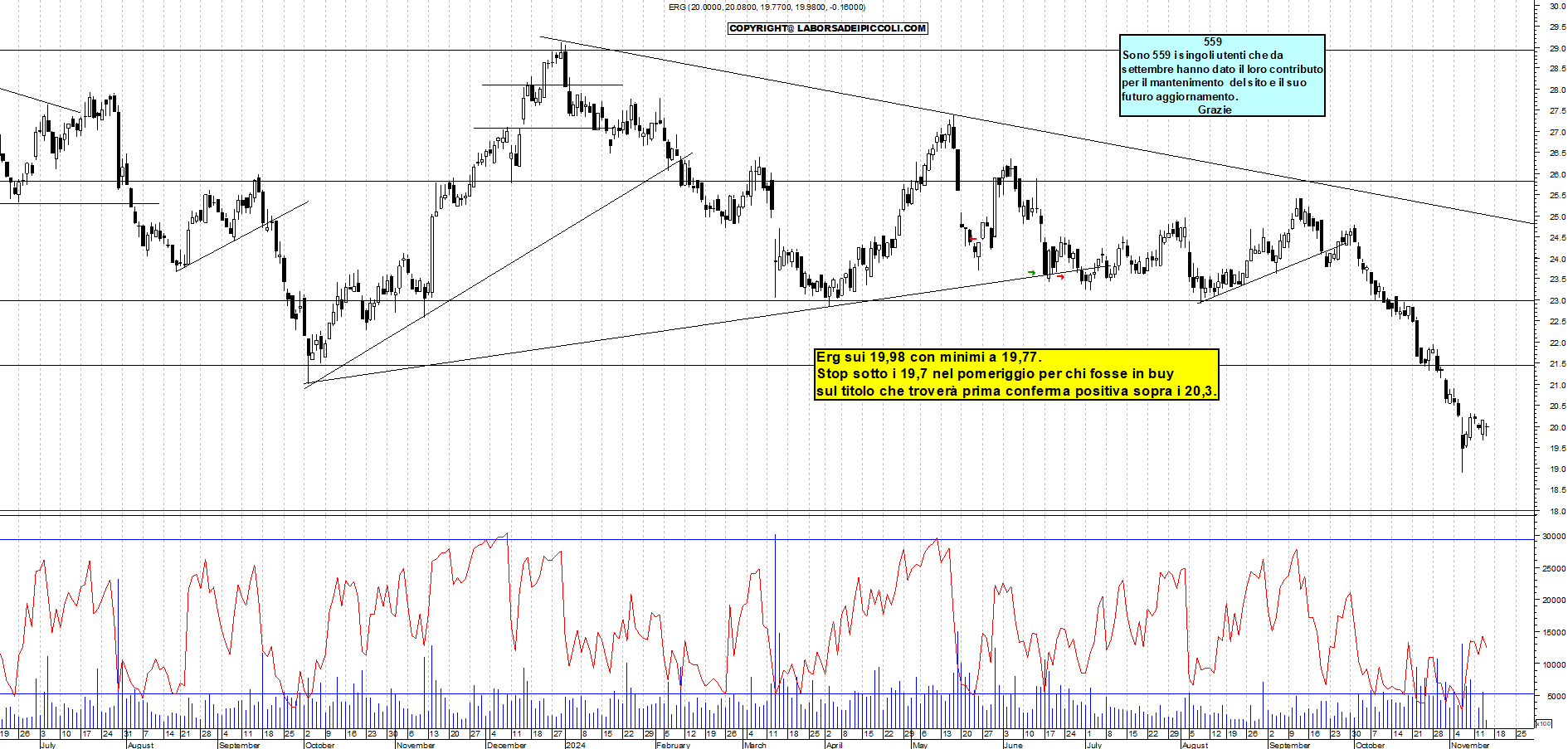Image resolution: width=1568 pixels, height=749 pixels.
Task: Click the April label on the date axis
Action: (x=834, y=745)
